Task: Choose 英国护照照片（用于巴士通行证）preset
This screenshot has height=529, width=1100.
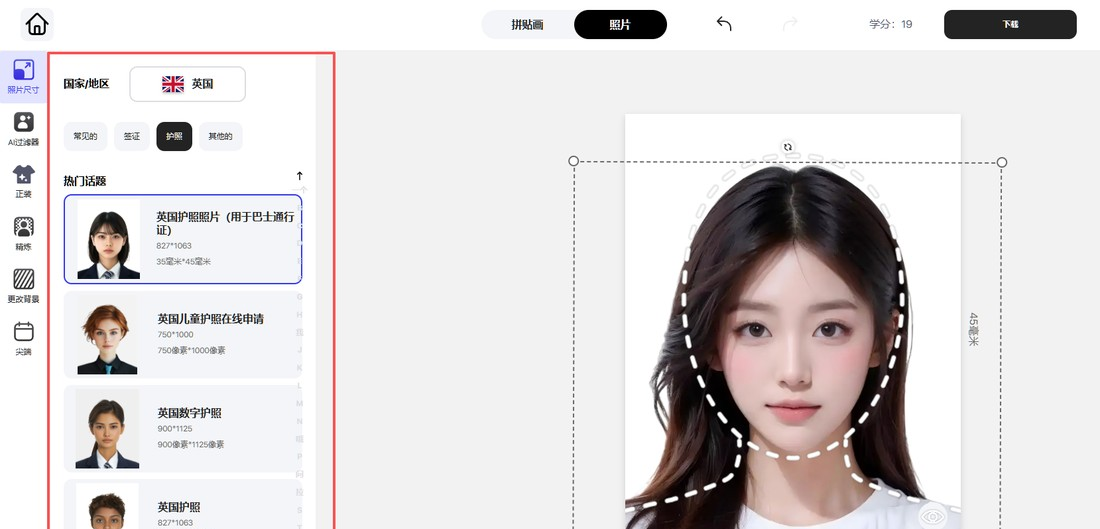Action: click(183, 239)
